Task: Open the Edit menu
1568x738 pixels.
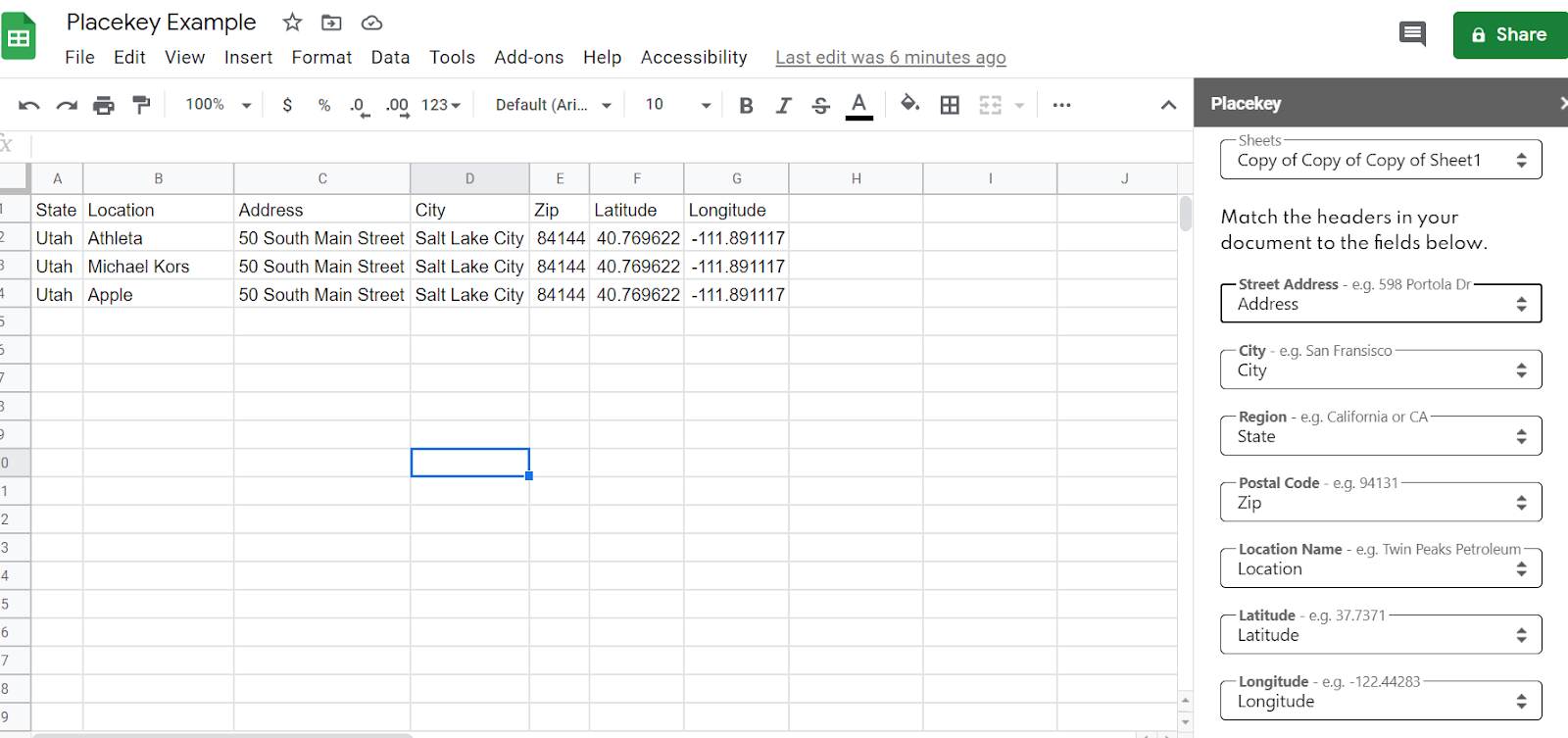Action: [x=129, y=58]
